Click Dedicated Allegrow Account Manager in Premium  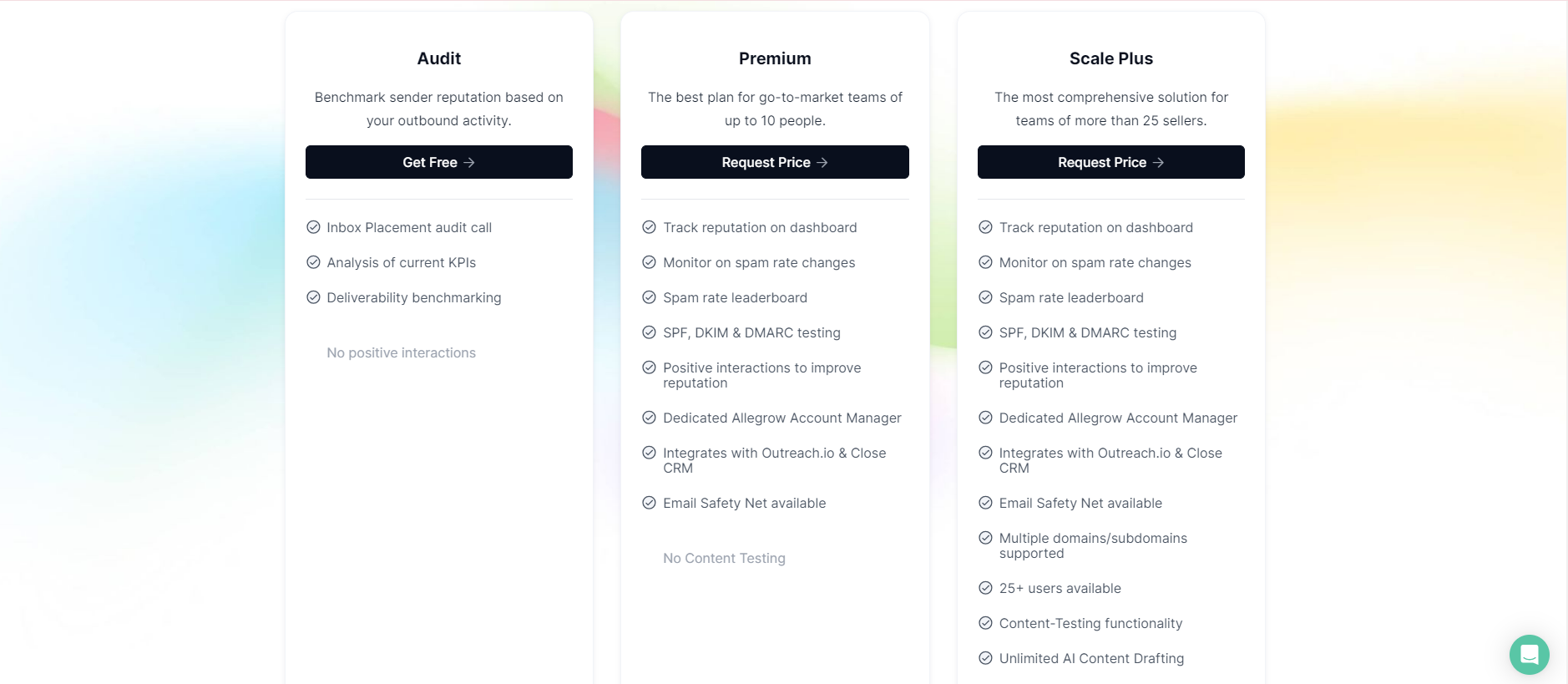(781, 418)
